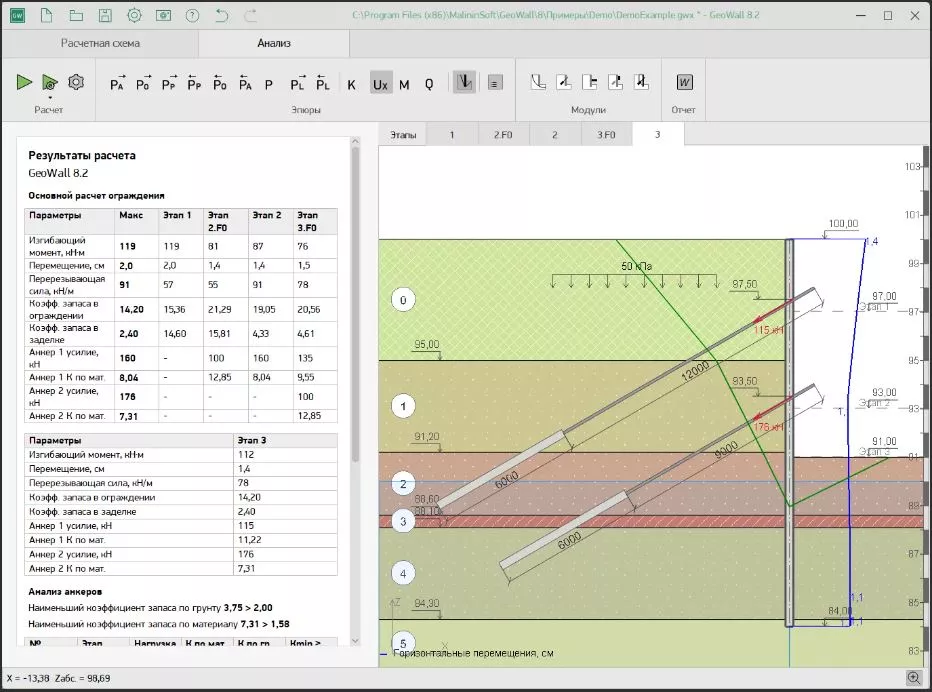
Task: Open the first module icon in Модули
Action: (x=537, y=83)
